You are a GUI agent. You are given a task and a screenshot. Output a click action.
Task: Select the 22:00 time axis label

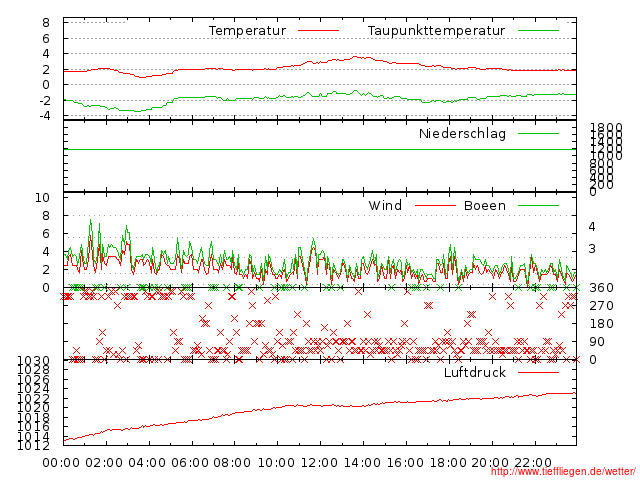tap(533, 463)
